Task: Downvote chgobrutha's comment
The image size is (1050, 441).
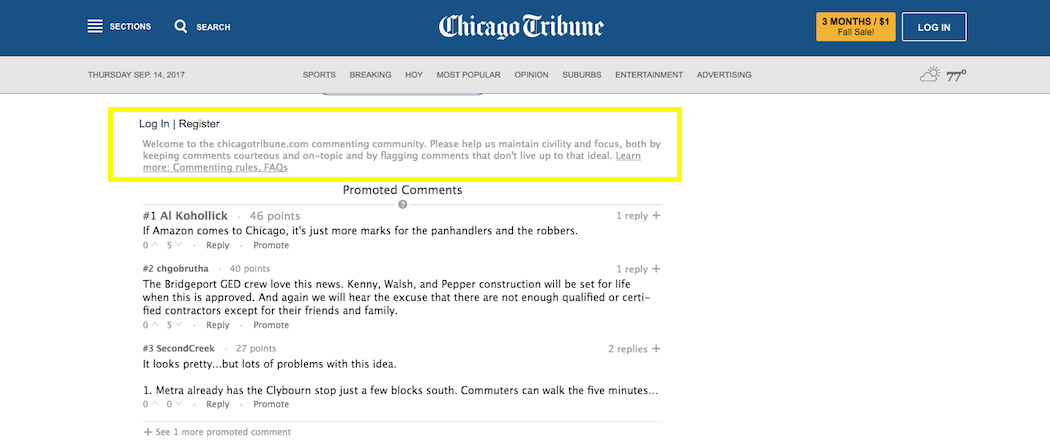Action: coord(178,325)
